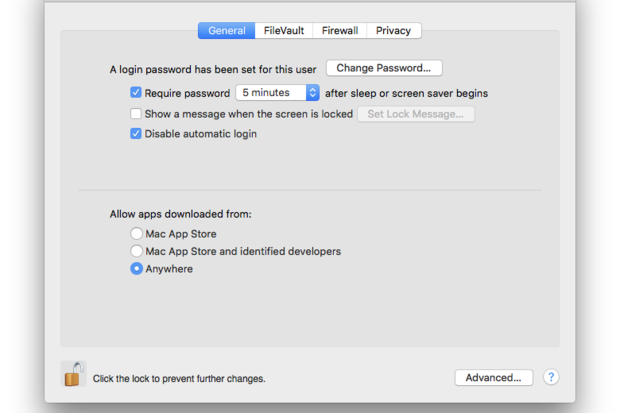Image resolution: width=620 pixels, height=413 pixels.
Task: Toggle the Disable automatic login checkbox
Action: point(136,134)
